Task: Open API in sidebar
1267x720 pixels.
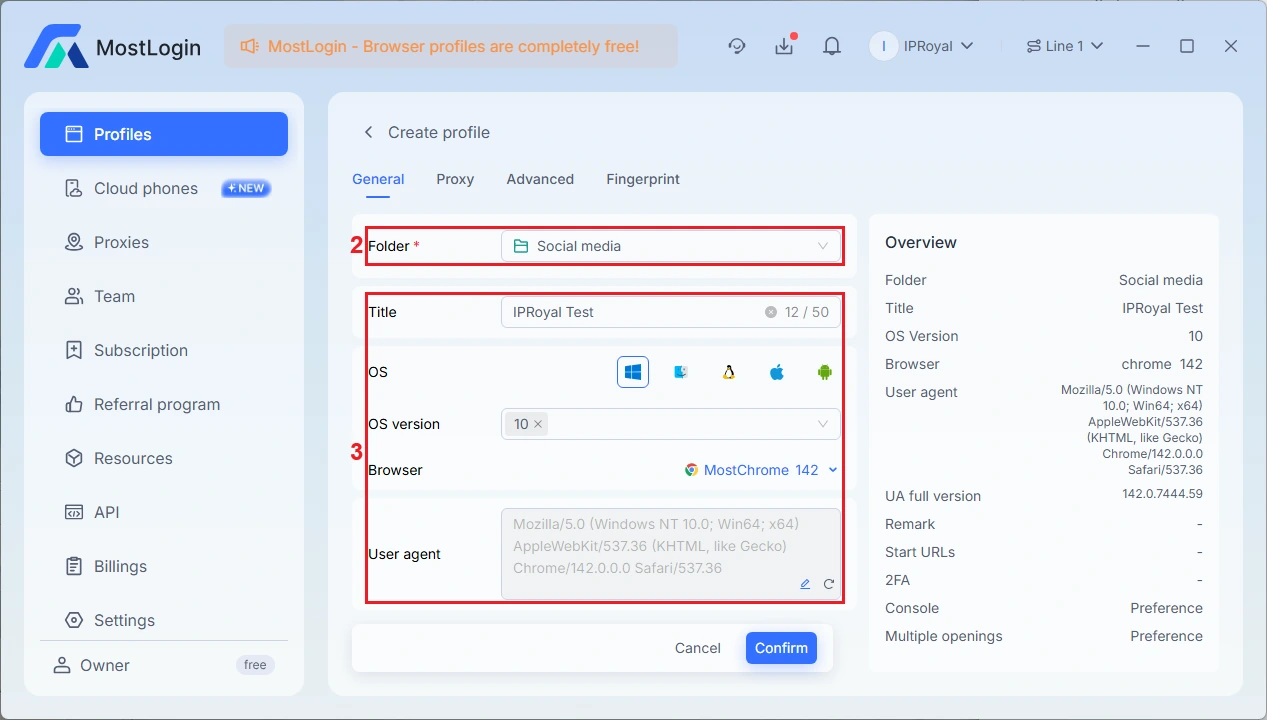Action: point(164,512)
